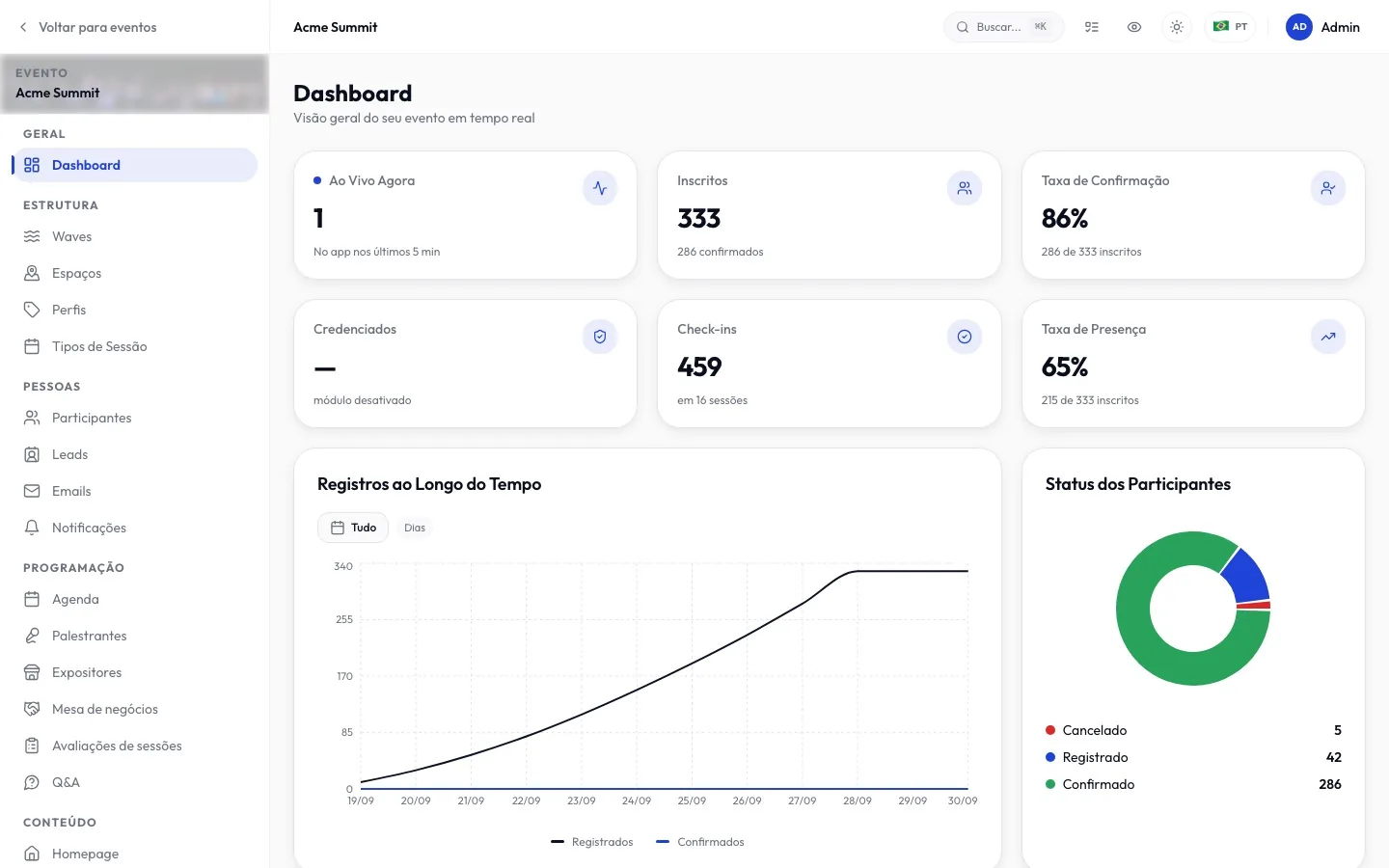Viewport: 1389px width, 868px height.
Task: Click the Mesa de negócios handshake icon
Action: click(32, 709)
